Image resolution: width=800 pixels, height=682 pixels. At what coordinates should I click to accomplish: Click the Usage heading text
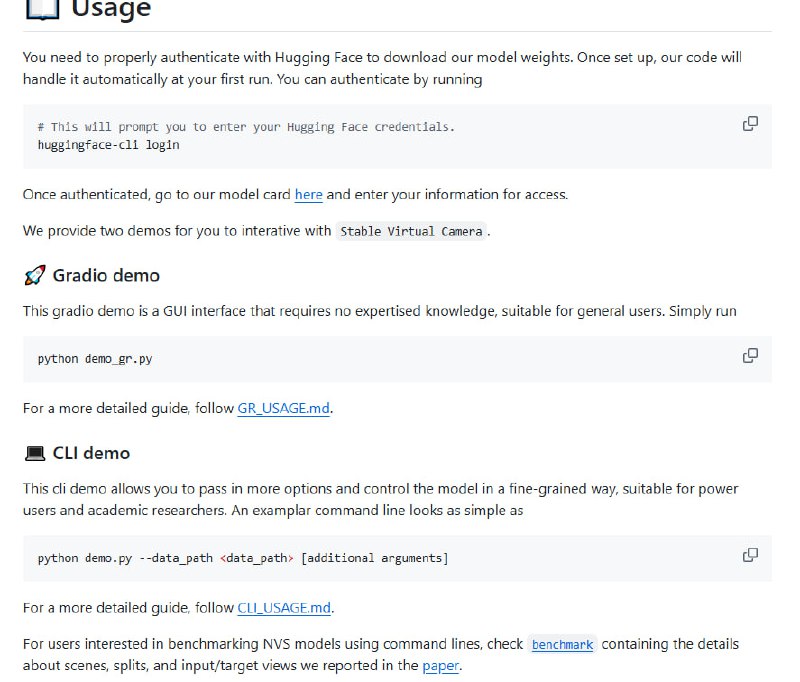coord(110,8)
